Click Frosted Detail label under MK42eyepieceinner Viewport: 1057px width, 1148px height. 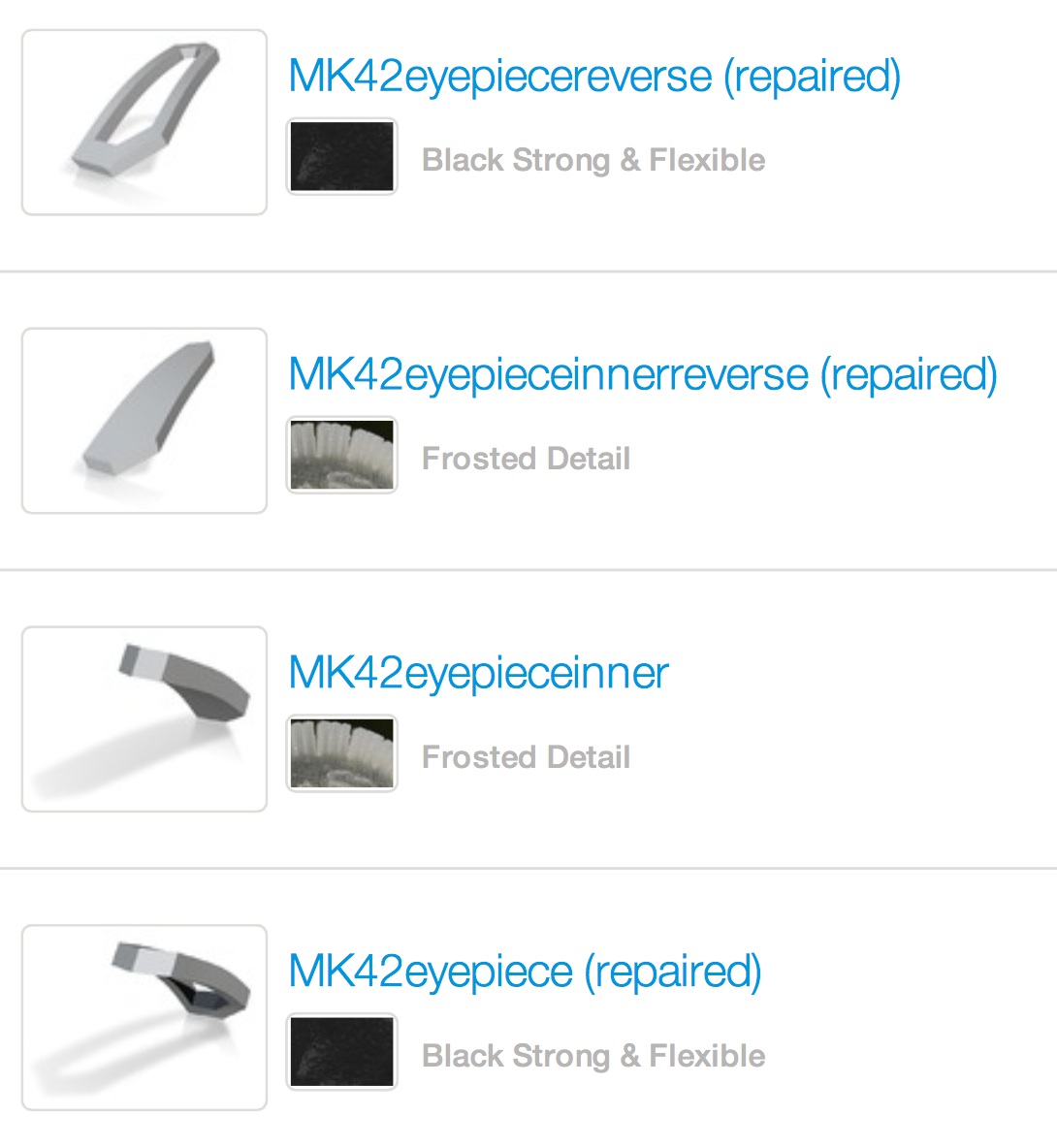[x=526, y=758]
